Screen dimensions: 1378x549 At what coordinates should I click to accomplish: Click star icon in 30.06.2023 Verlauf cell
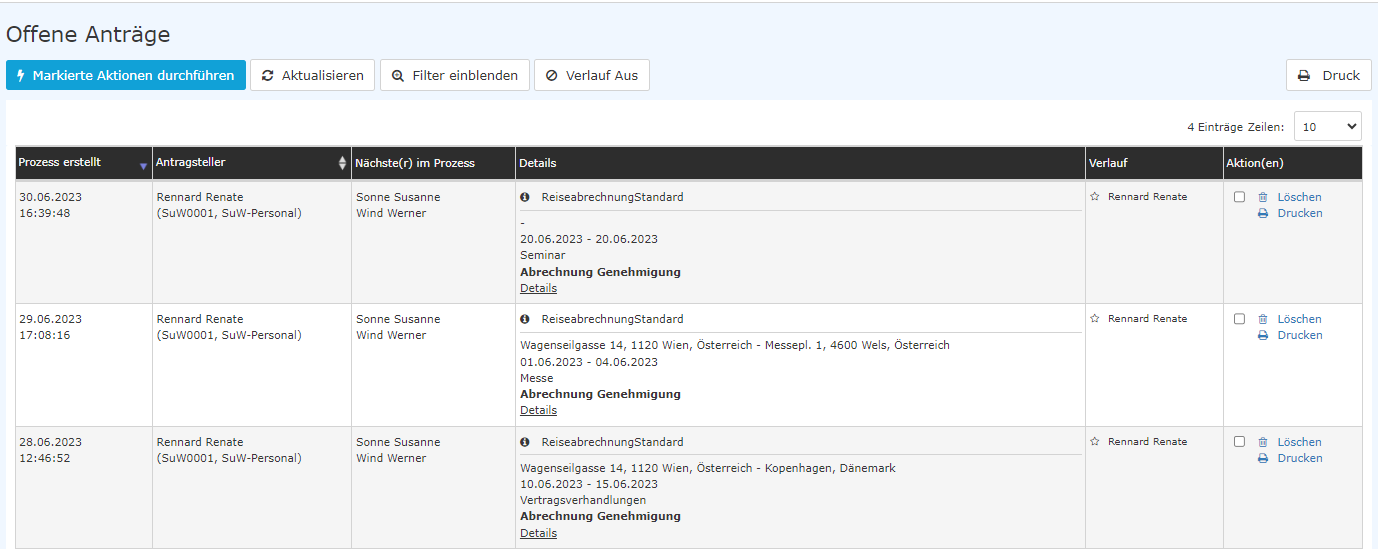(1094, 197)
